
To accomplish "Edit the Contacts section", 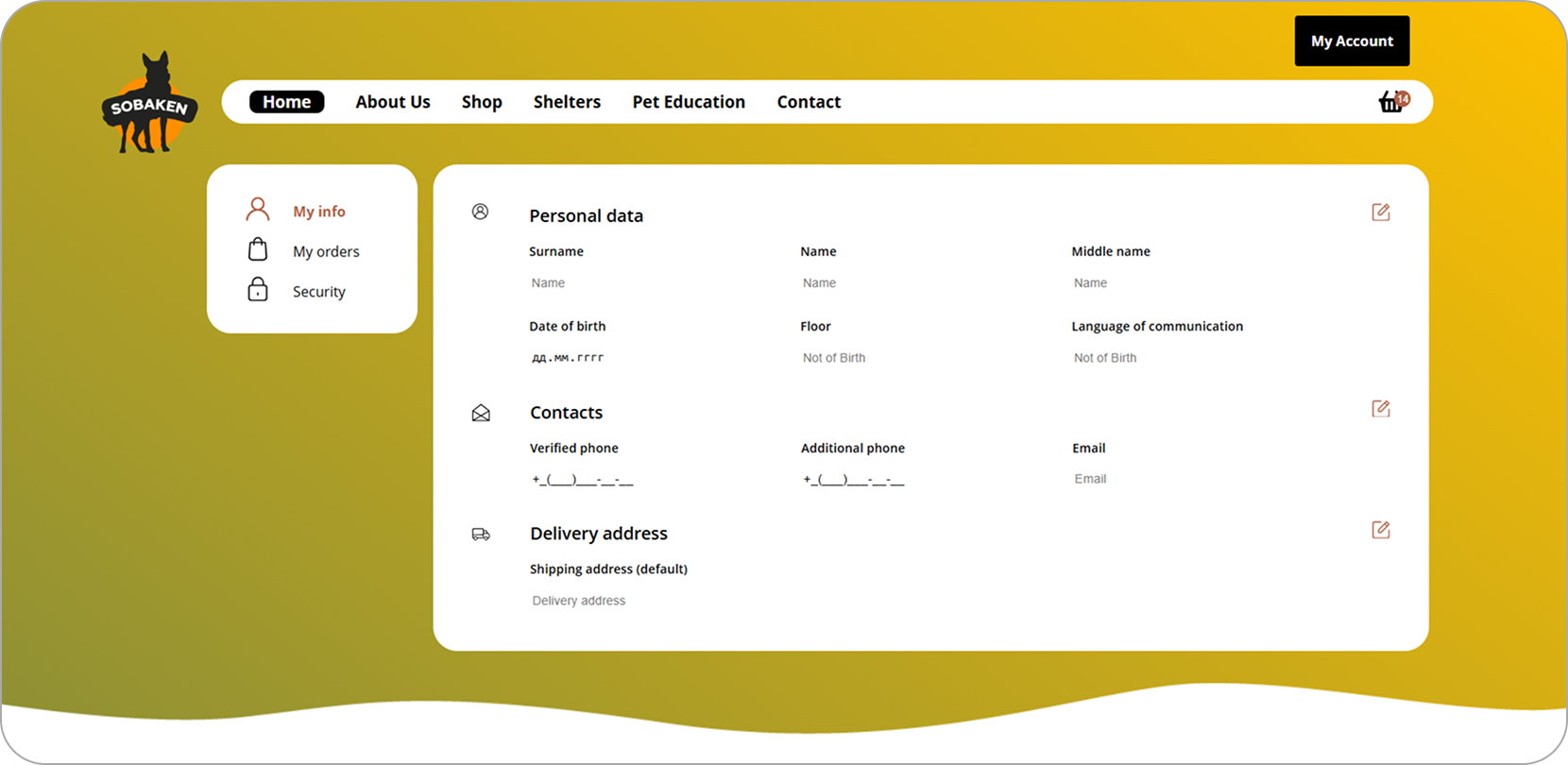I will 1381,408.
